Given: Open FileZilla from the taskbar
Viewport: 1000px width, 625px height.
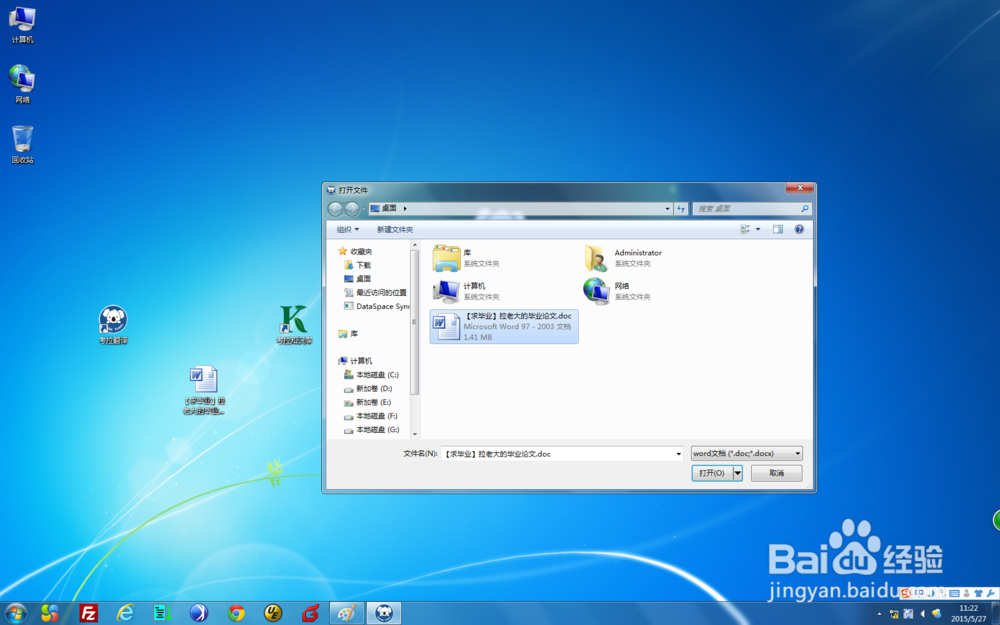Looking at the screenshot, I should coord(88,613).
